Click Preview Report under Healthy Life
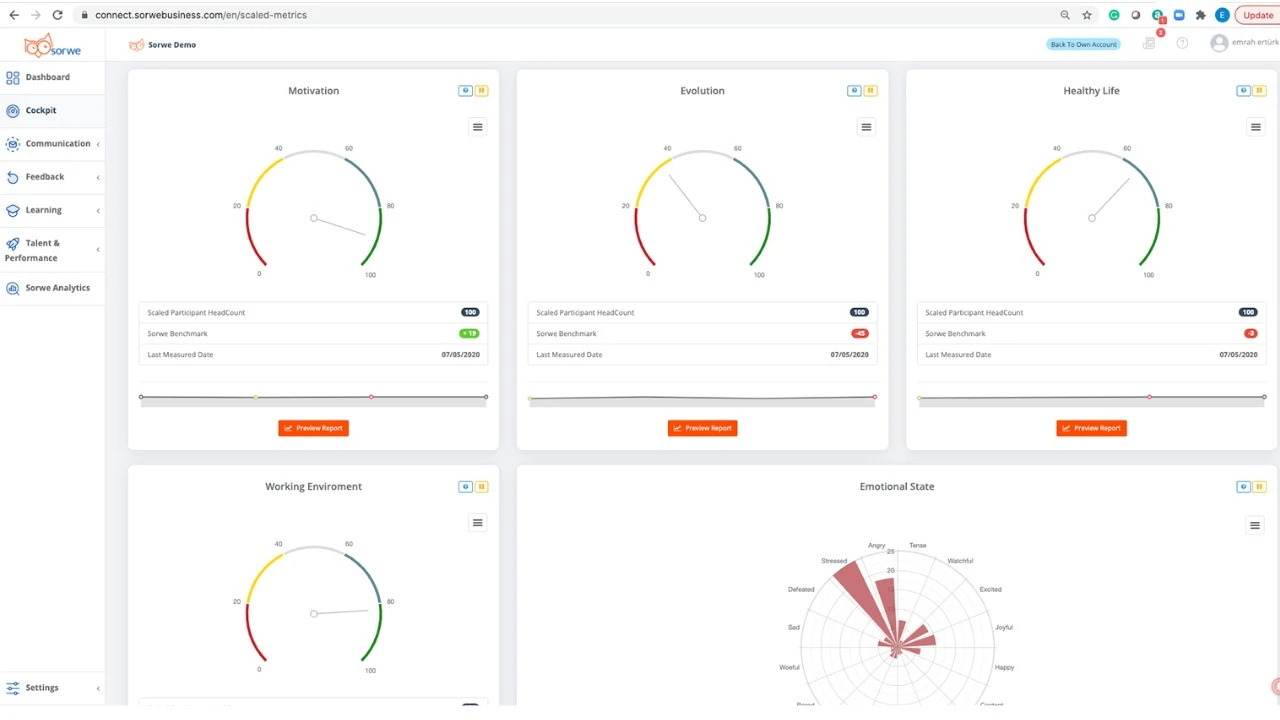The image size is (1280, 720). 1091,428
